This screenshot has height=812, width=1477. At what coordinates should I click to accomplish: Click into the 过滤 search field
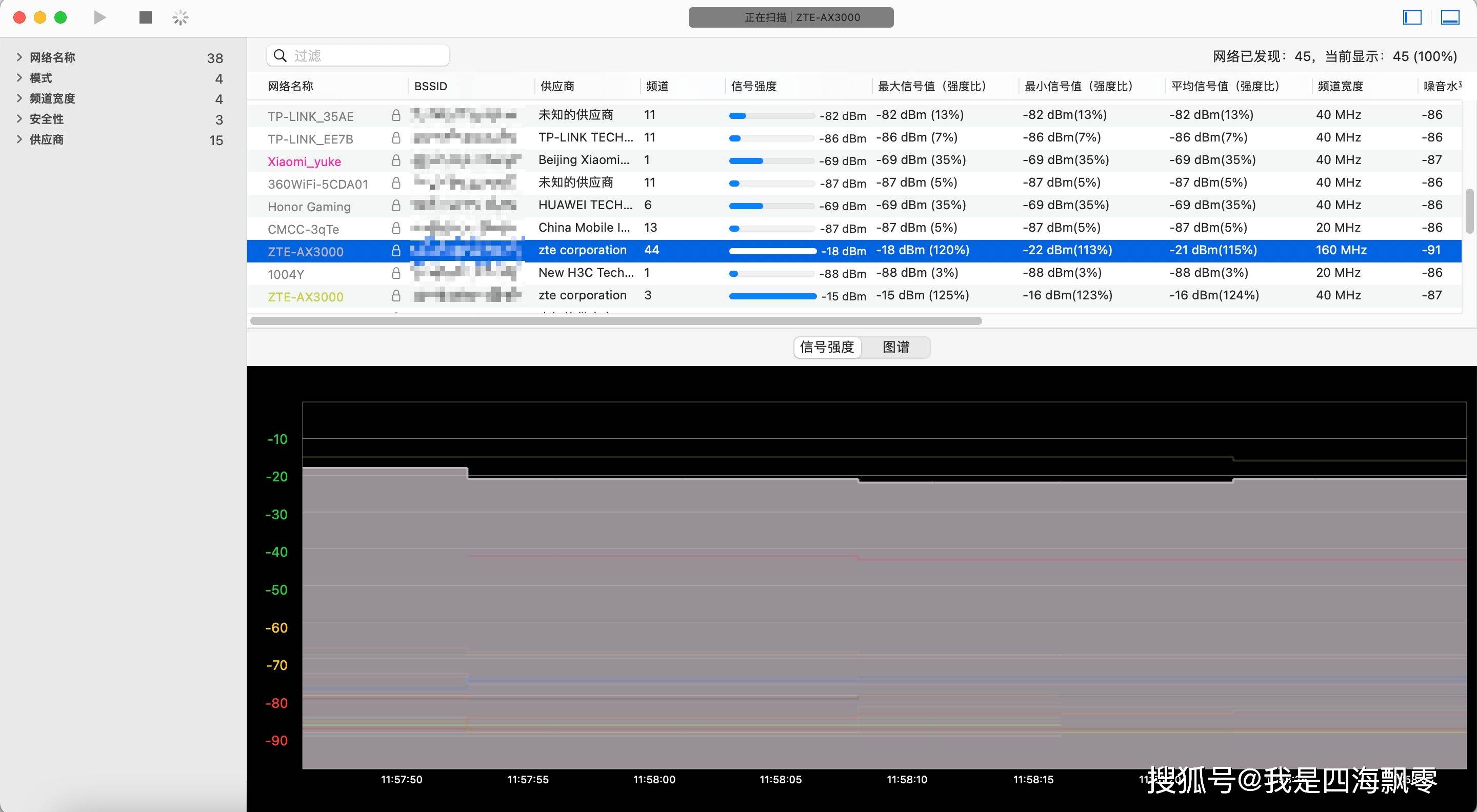point(367,55)
